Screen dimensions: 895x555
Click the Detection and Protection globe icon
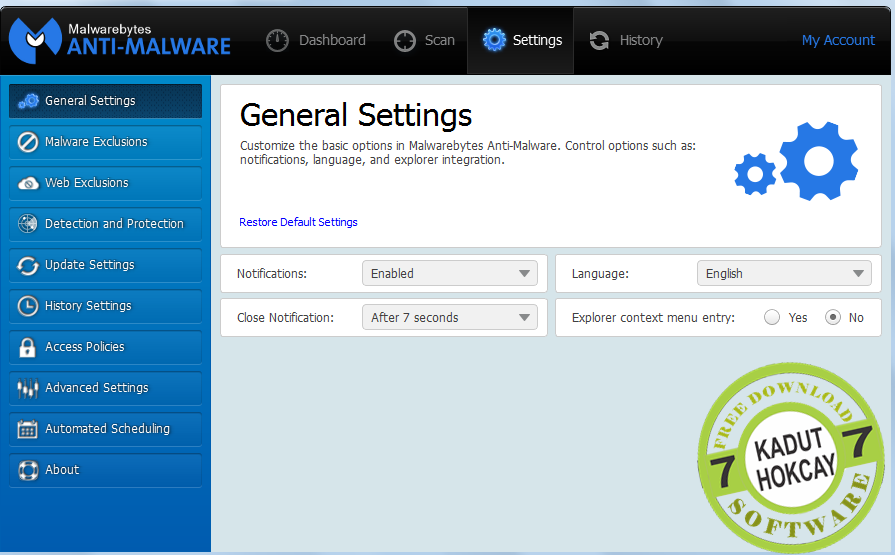coord(27,224)
